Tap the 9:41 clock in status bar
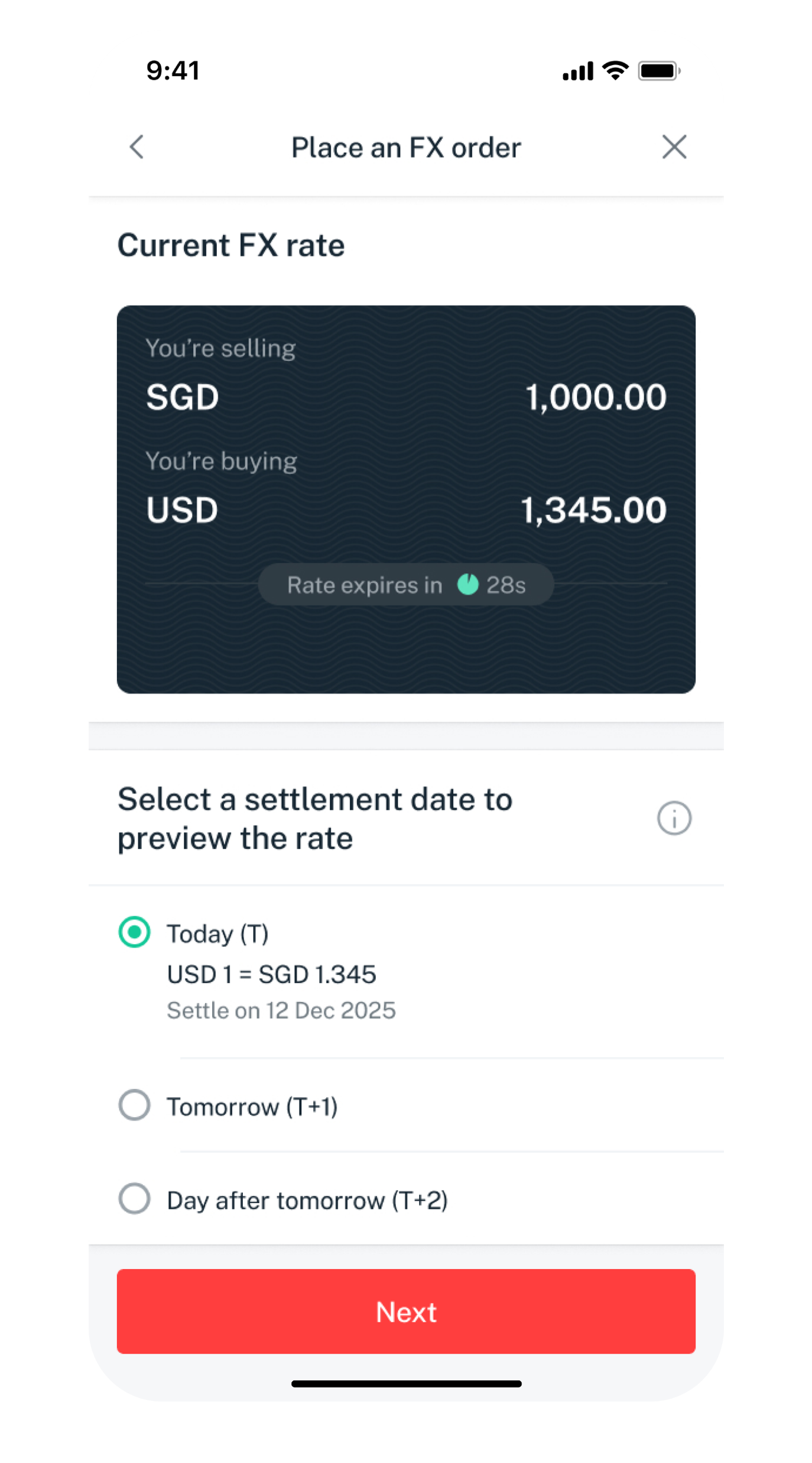The image size is (812, 1463). (x=173, y=71)
